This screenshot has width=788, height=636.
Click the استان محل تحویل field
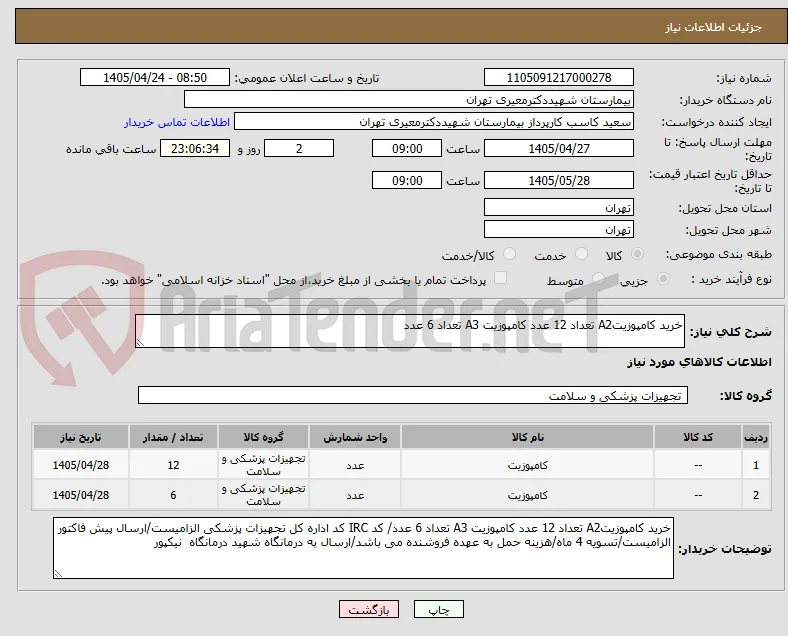point(559,207)
